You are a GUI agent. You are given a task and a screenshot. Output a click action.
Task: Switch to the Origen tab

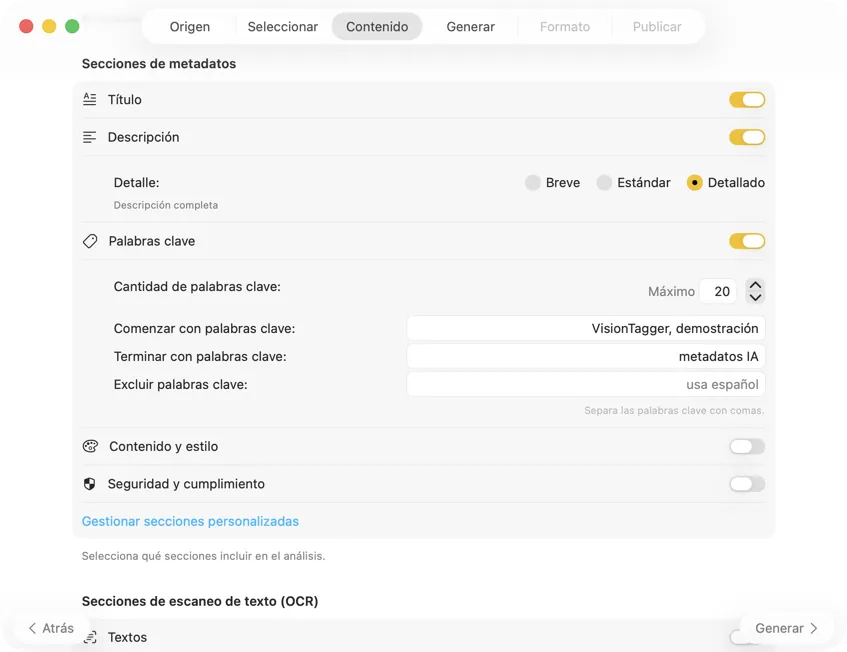click(x=189, y=27)
